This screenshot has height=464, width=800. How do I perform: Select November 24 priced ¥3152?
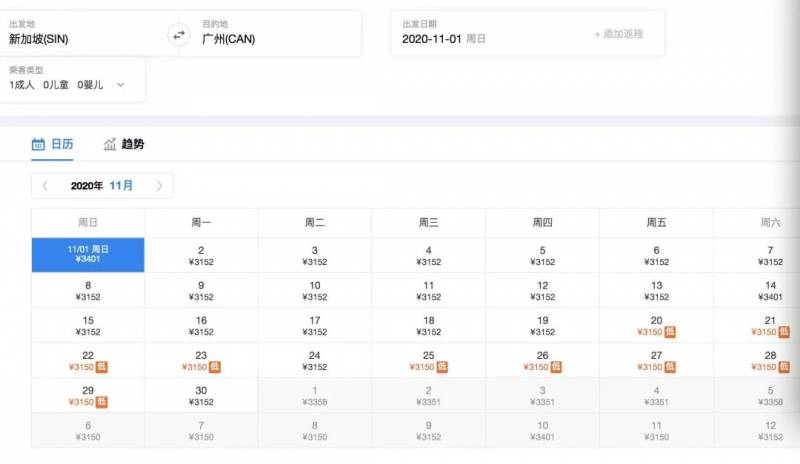pos(315,360)
